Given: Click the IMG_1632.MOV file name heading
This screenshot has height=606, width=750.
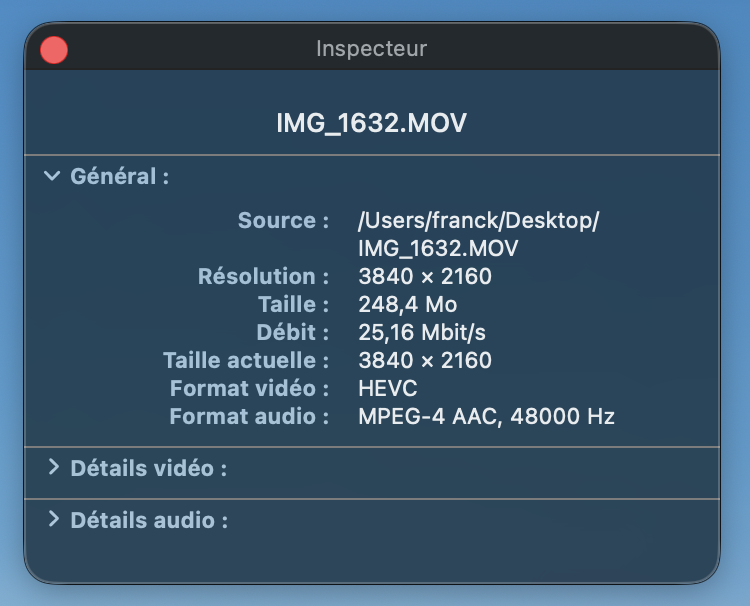Looking at the screenshot, I should [372, 123].
